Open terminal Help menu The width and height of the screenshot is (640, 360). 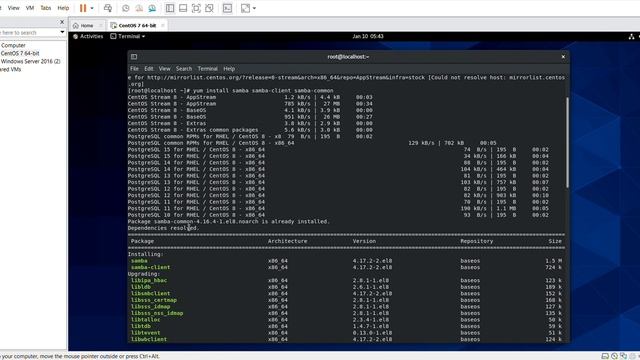pos(229,69)
